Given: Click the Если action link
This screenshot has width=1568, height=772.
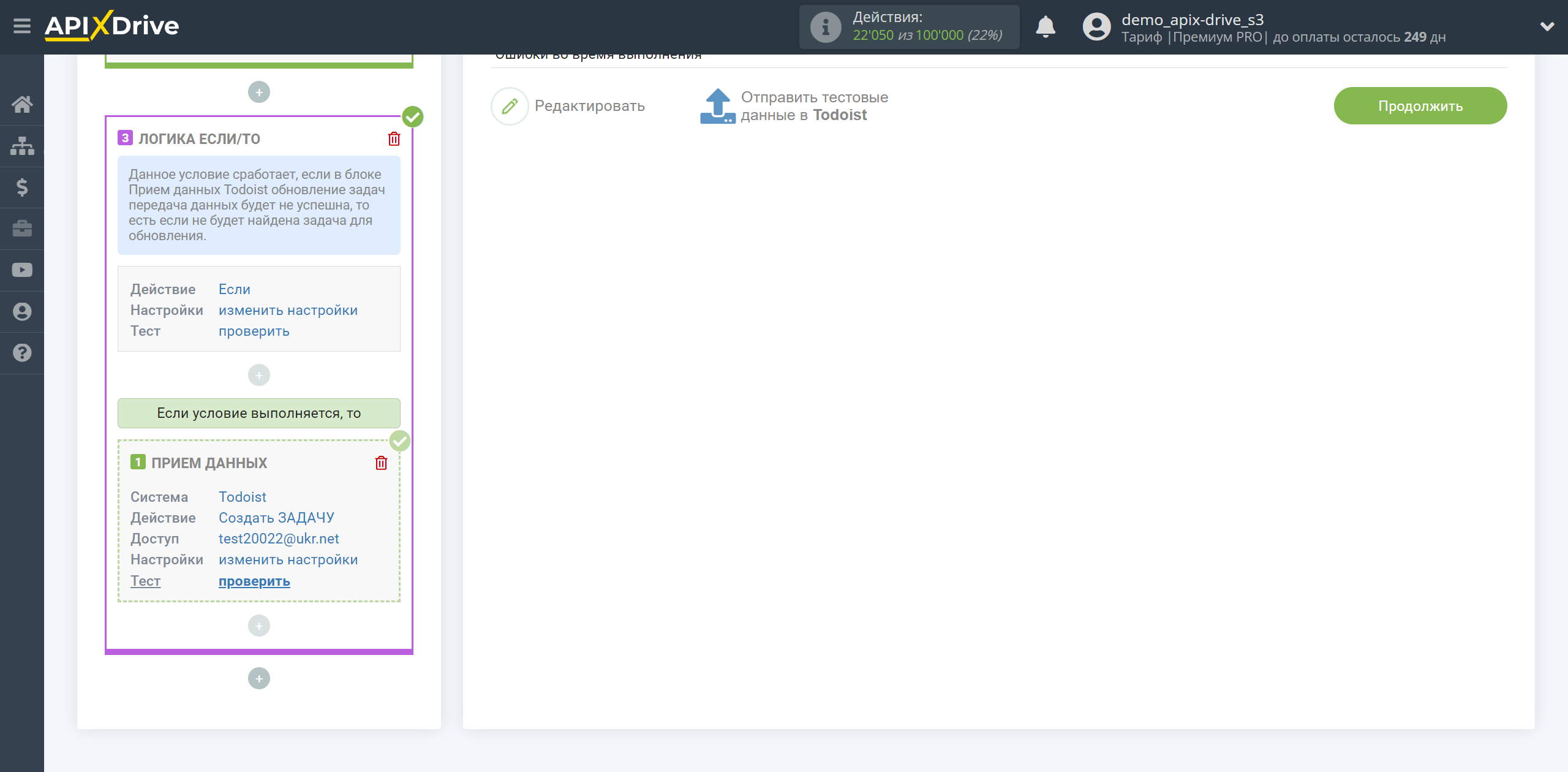Looking at the screenshot, I should 235,289.
